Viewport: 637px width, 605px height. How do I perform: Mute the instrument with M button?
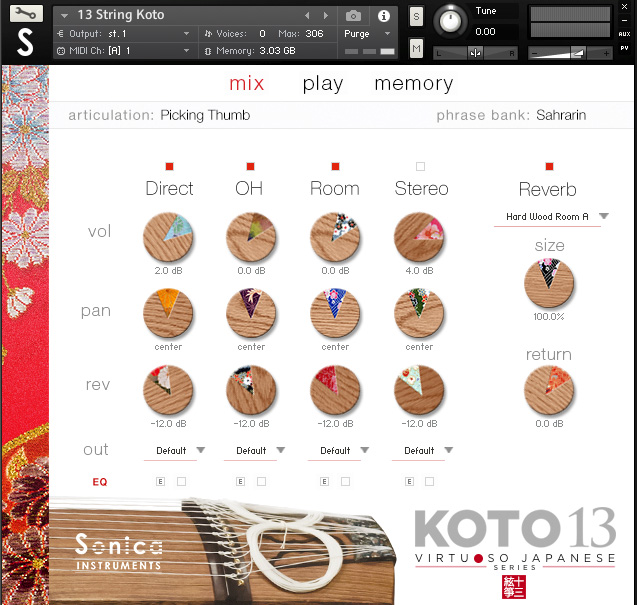pyautogui.click(x=416, y=49)
